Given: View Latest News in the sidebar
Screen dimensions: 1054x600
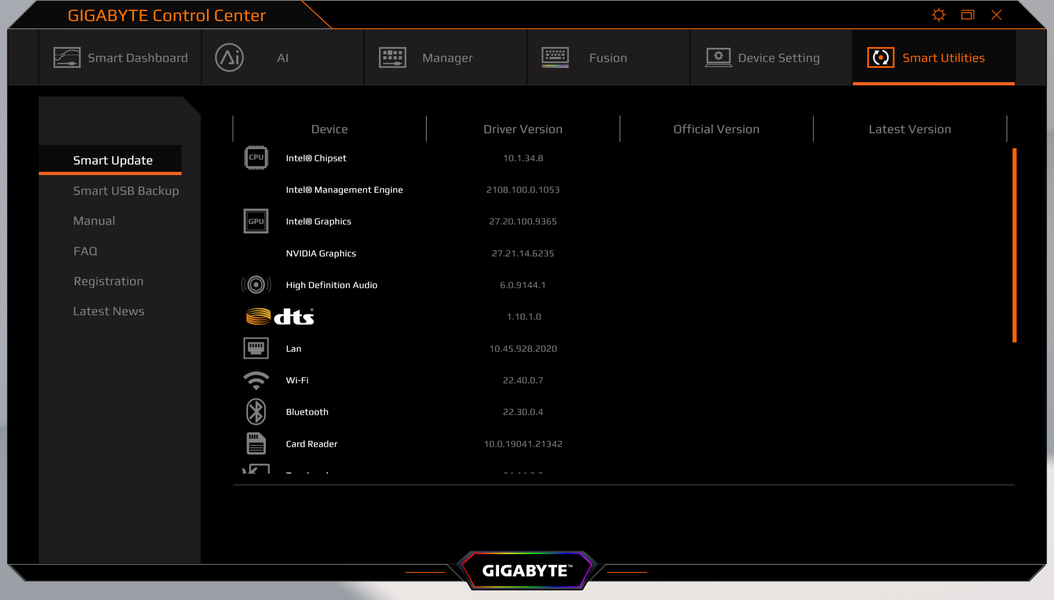Looking at the screenshot, I should (108, 312).
